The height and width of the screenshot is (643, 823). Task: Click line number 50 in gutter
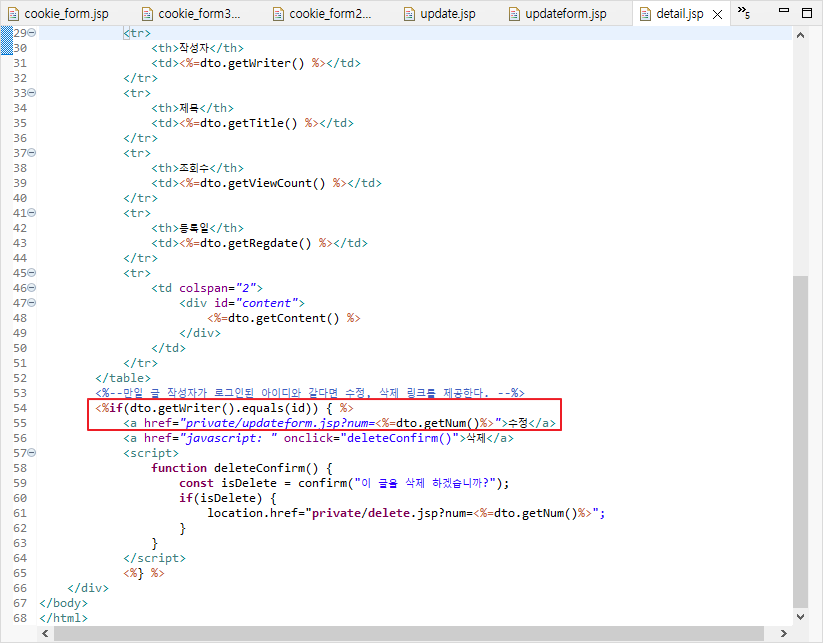point(20,348)
